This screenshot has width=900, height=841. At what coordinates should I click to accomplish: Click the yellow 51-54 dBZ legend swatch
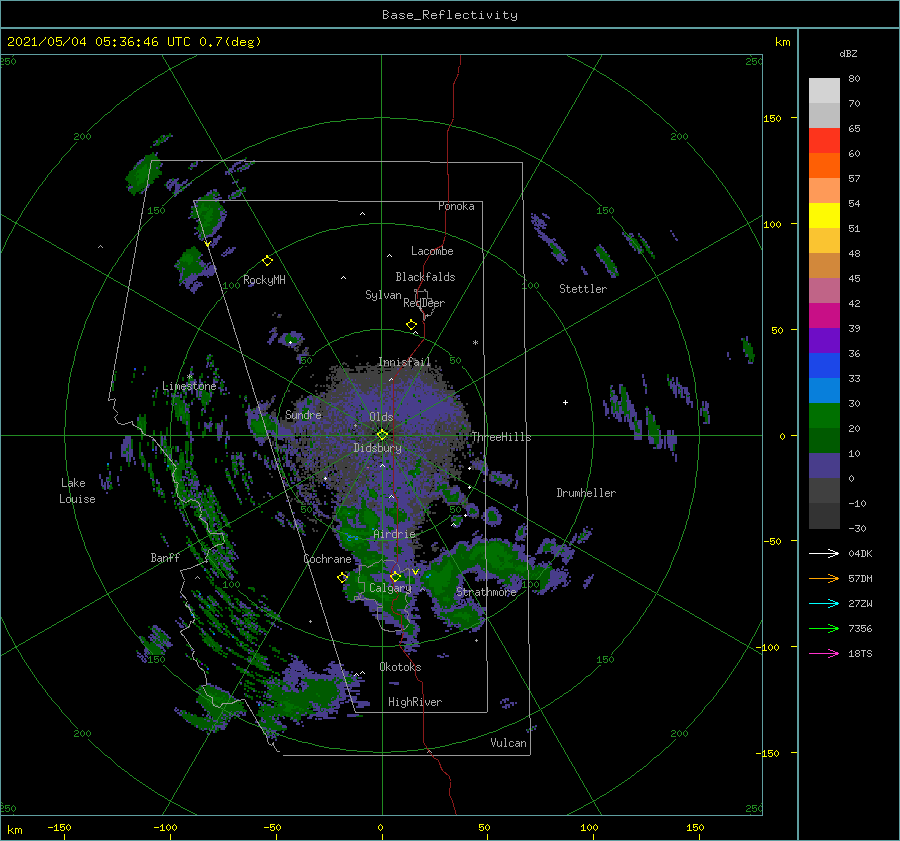click(824, 215)
